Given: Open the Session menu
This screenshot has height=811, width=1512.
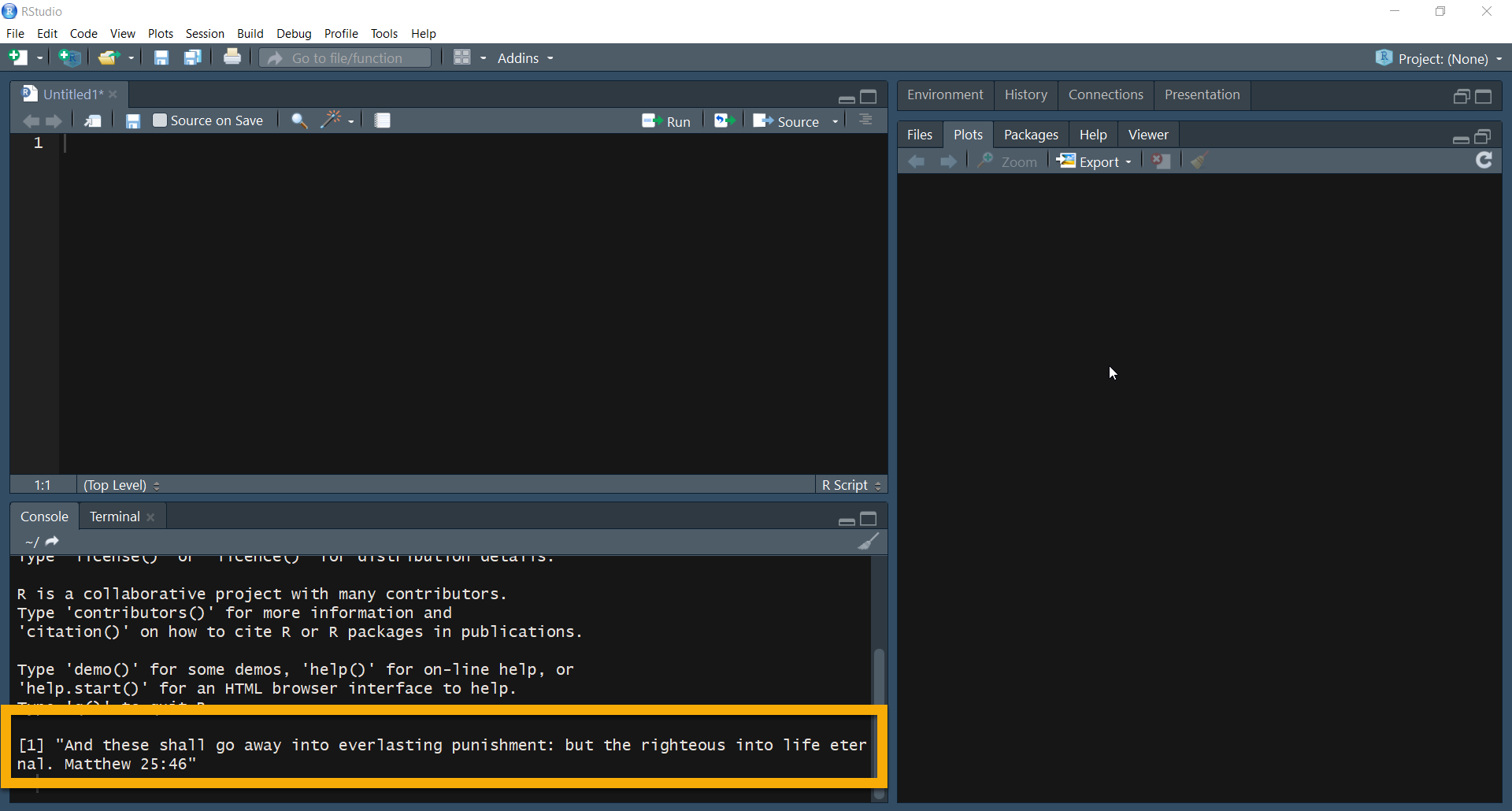Looking at the screenshot, I should (x=205, y=33).
